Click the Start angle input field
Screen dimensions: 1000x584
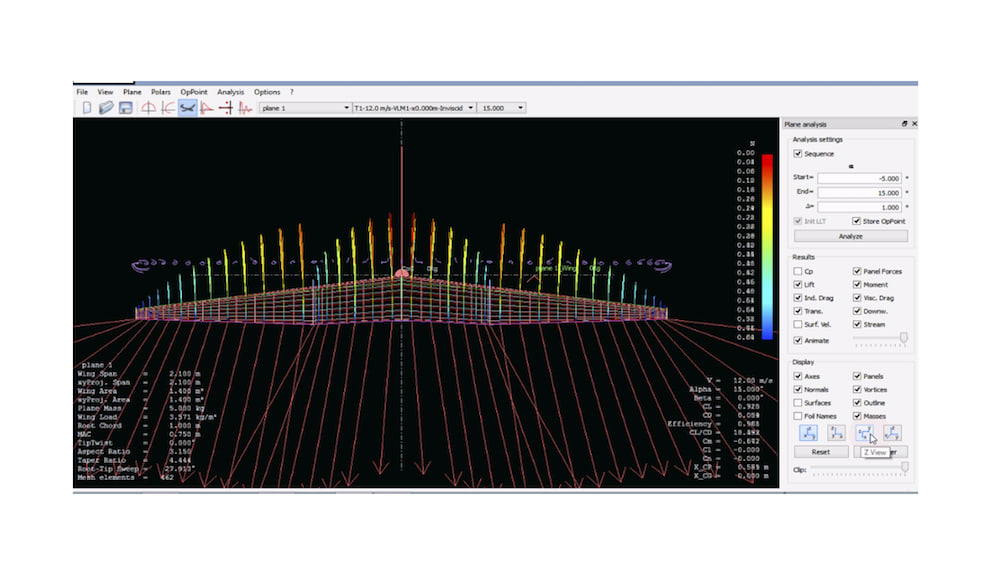pos(859,178)
